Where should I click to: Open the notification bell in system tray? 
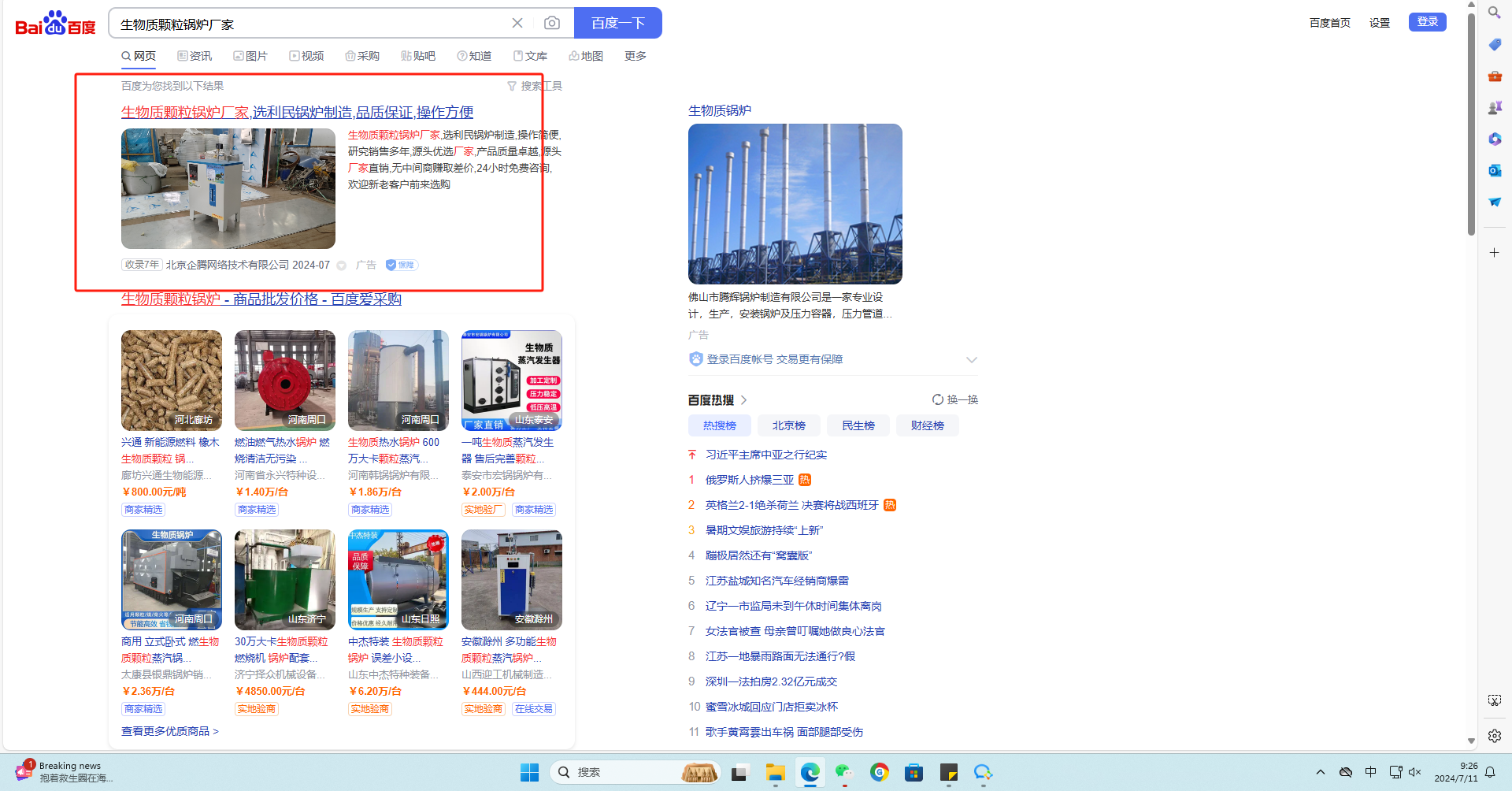coord(1490,772)
